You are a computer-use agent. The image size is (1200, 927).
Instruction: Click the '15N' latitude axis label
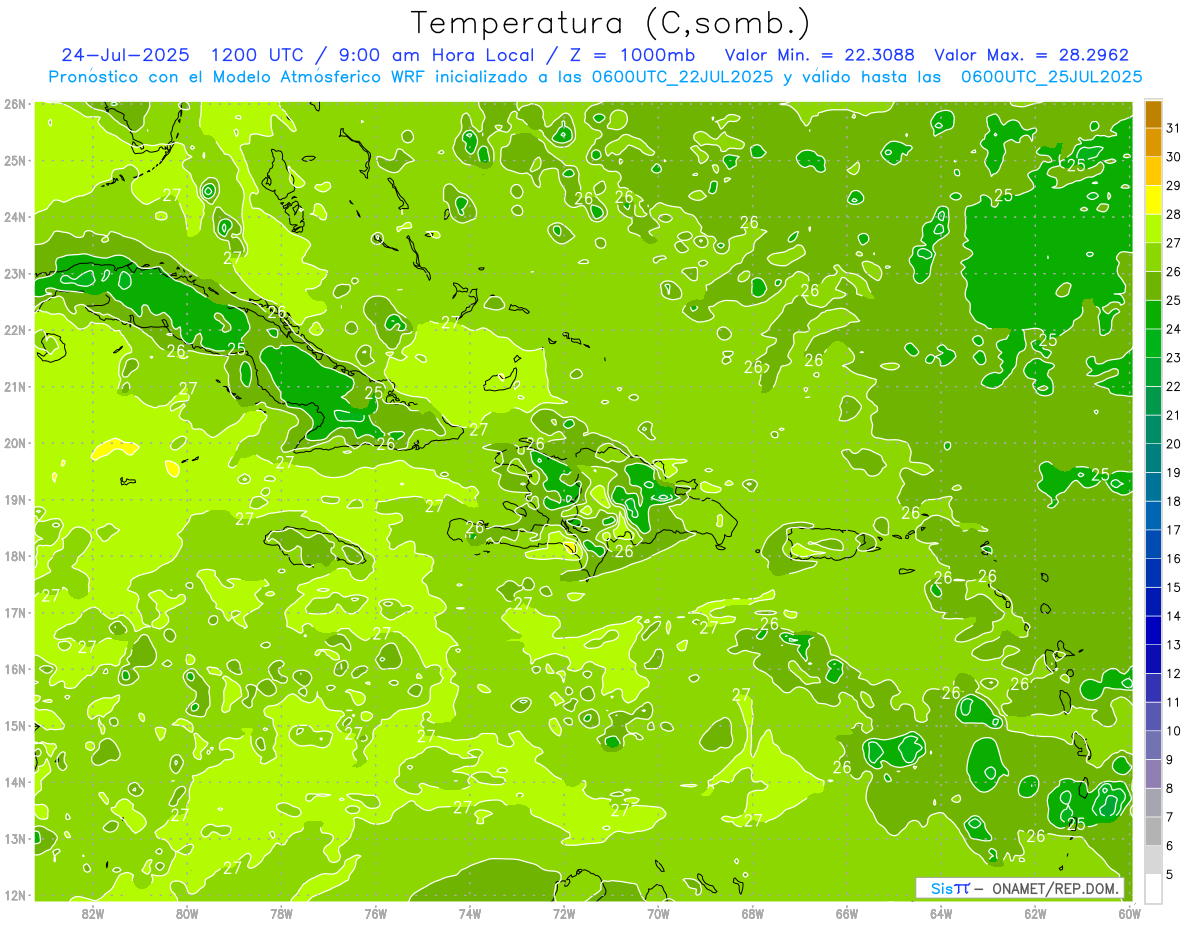point(14,725)
